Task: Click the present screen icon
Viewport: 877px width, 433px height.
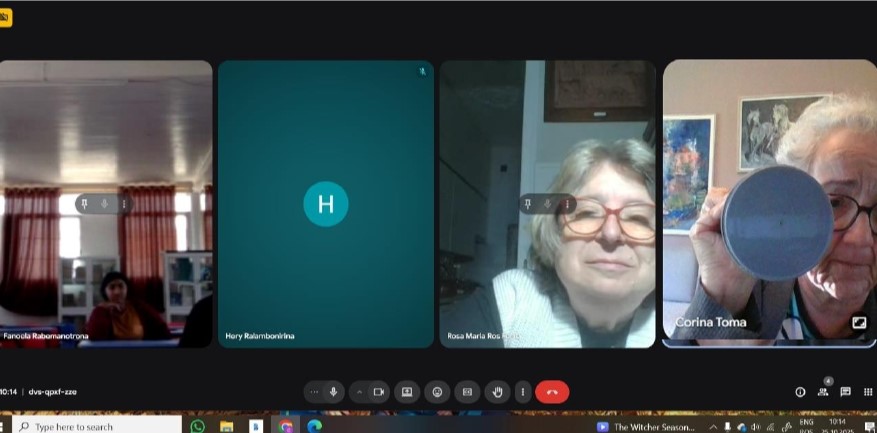Action: point(407,392)
